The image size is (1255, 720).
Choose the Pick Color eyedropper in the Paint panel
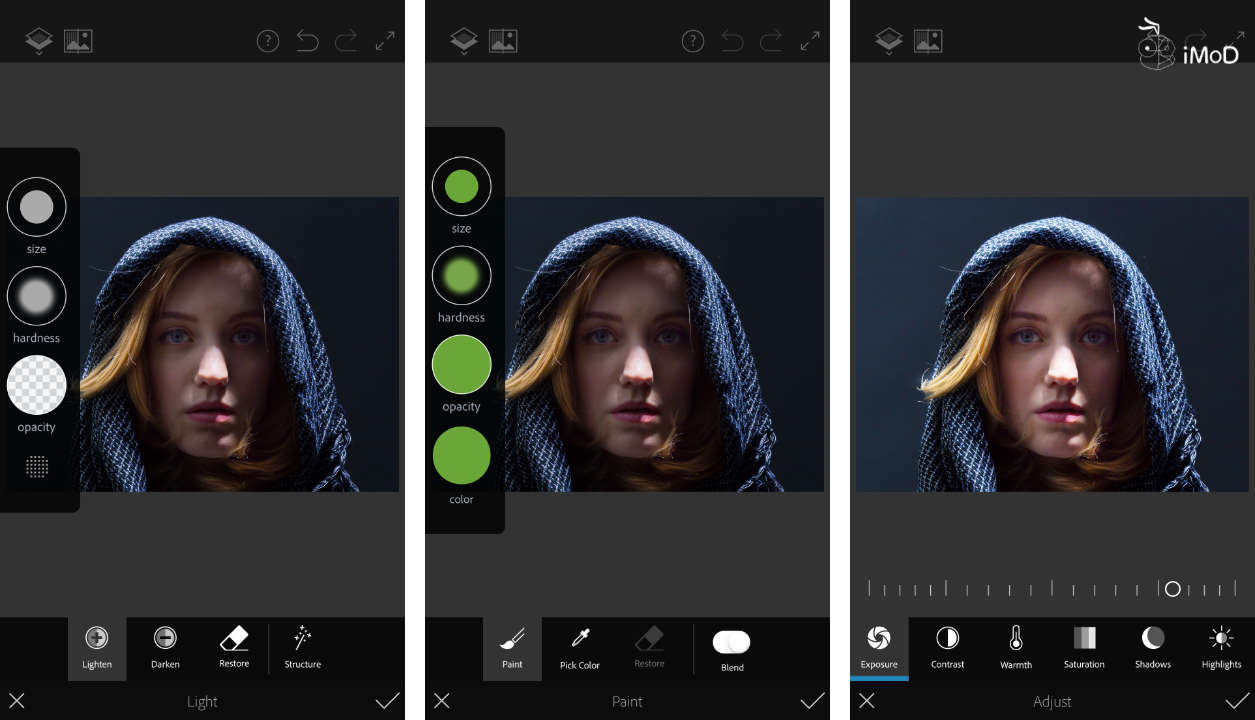(579, 647)
